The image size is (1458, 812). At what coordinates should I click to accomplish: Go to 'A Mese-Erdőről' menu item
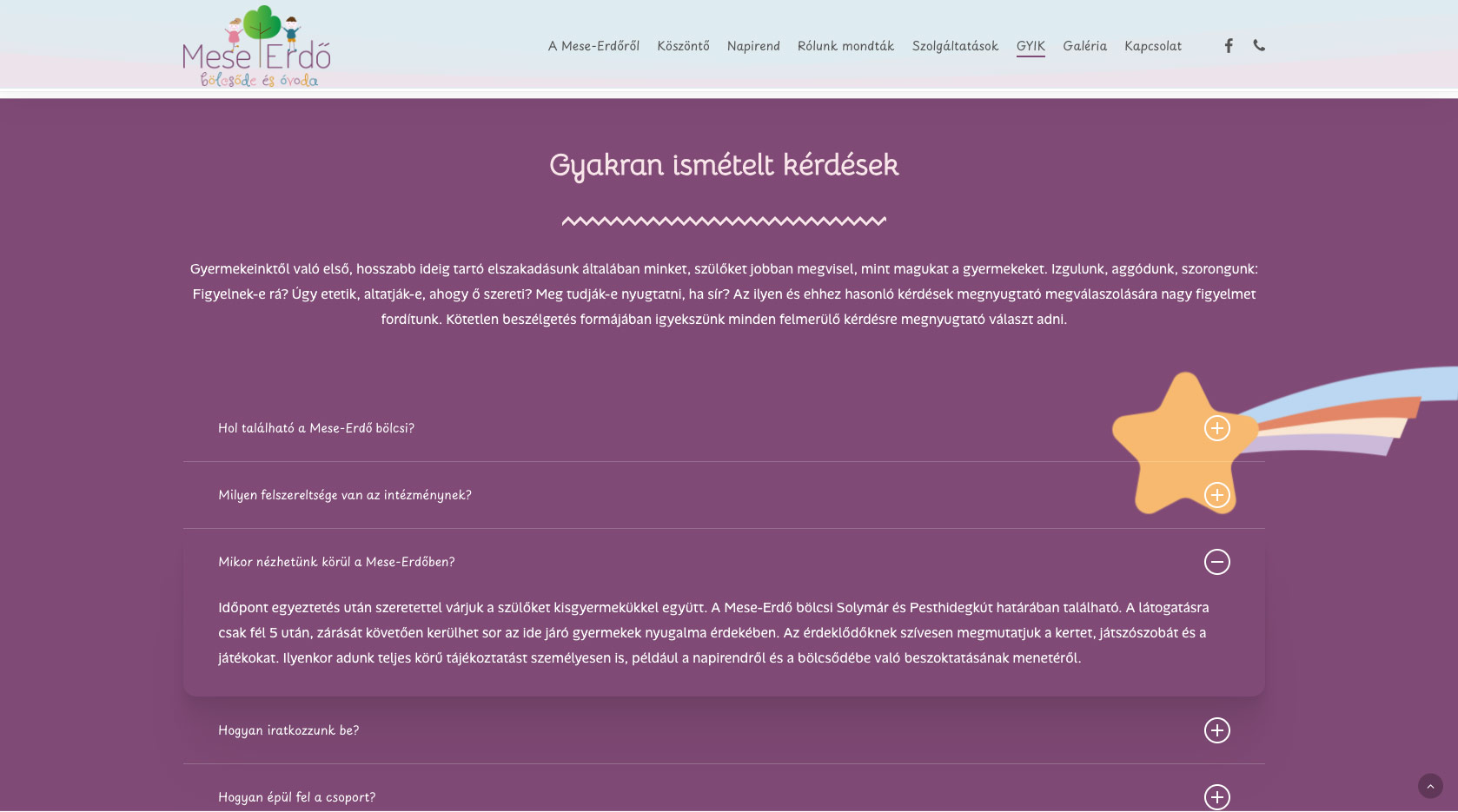coord(593,46)
